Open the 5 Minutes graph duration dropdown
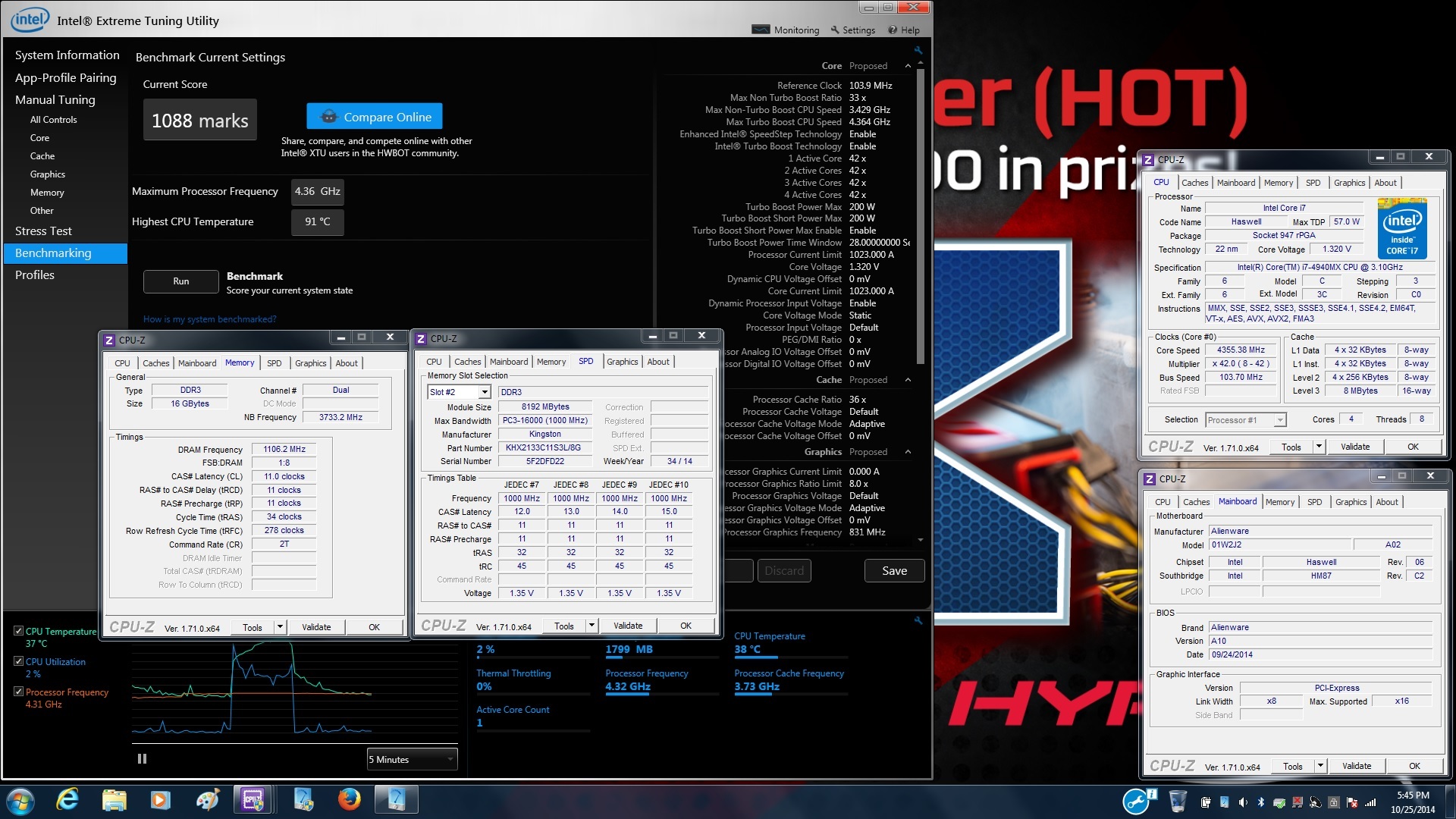The image size is (1456, 819). tap(412, 759)
